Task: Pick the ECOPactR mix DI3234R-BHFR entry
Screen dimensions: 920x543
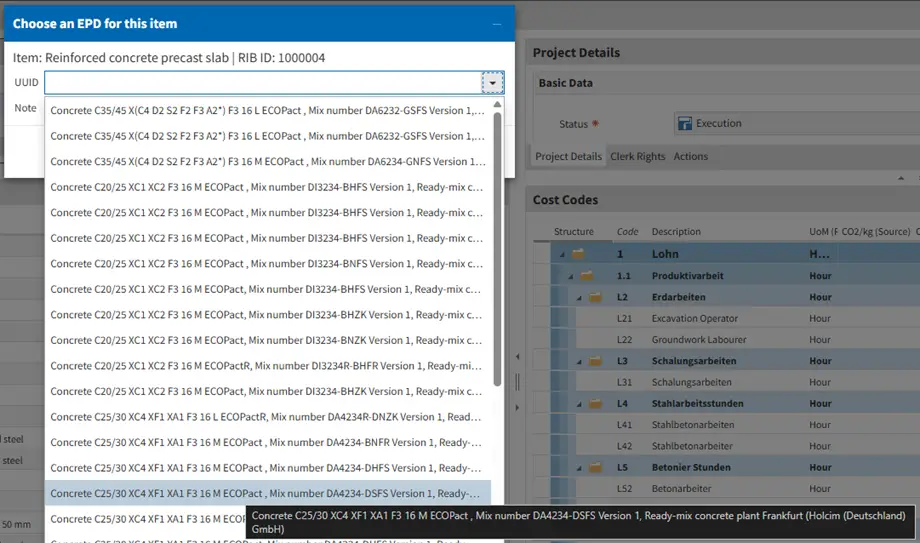Action: point(266,366)
